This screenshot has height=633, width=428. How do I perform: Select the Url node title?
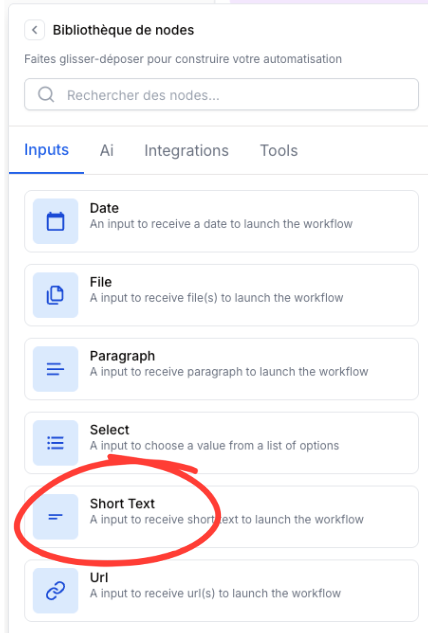click(99, 578)
